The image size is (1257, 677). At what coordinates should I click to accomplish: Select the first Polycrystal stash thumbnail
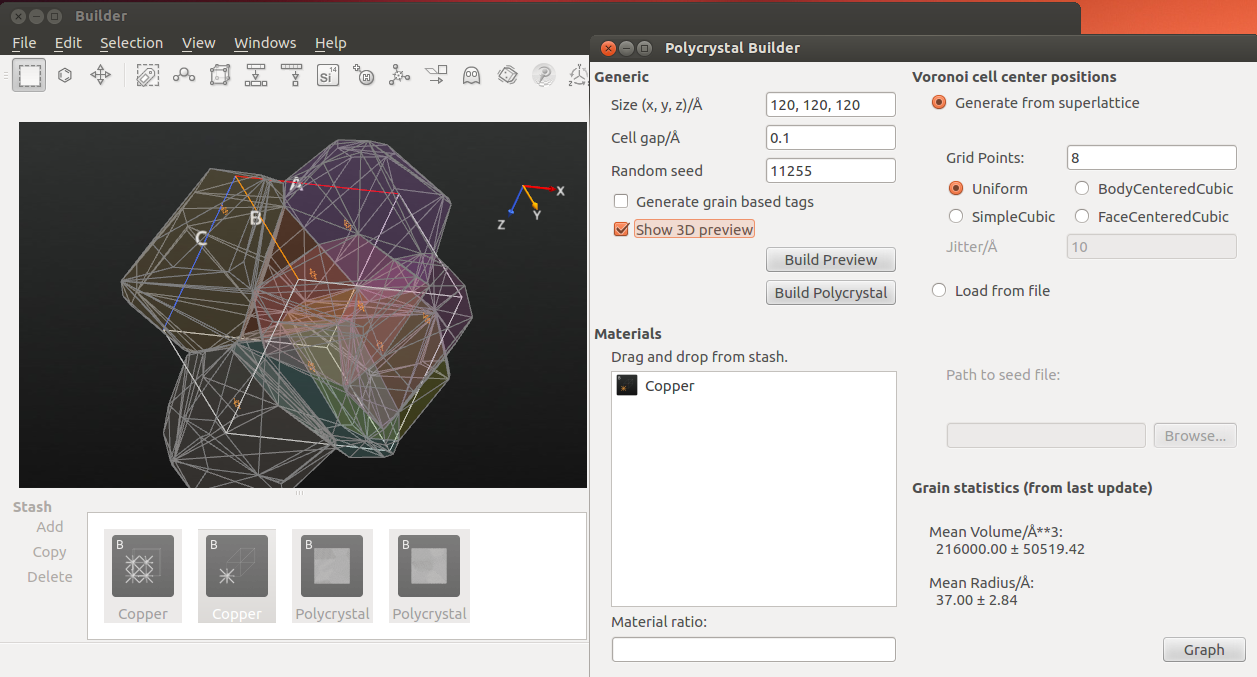pos(333,576)
